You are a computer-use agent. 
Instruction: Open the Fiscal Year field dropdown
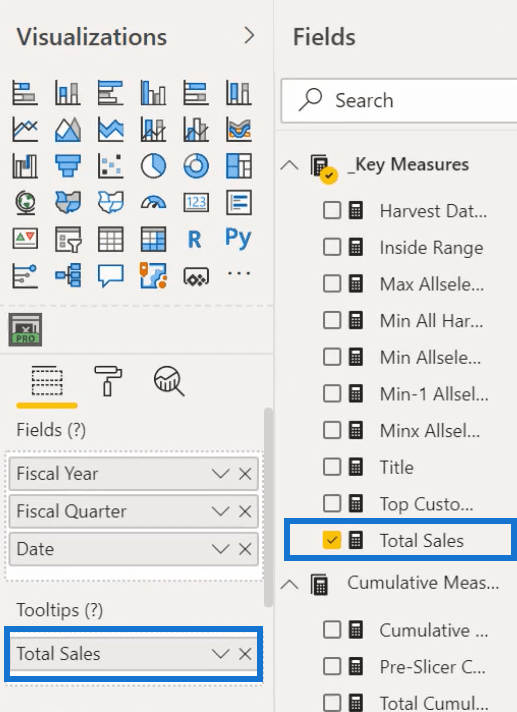click(220, 474)
